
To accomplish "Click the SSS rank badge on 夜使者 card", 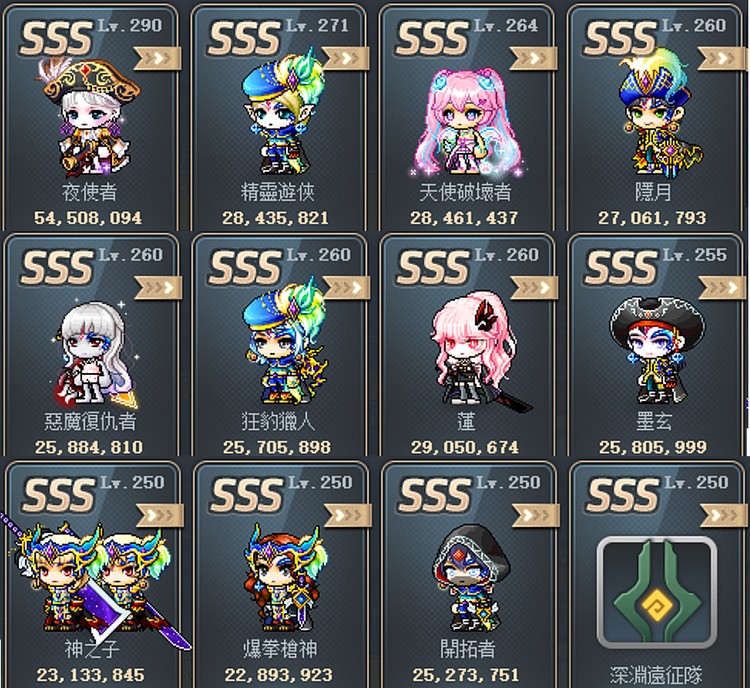I will pos(56,38).
